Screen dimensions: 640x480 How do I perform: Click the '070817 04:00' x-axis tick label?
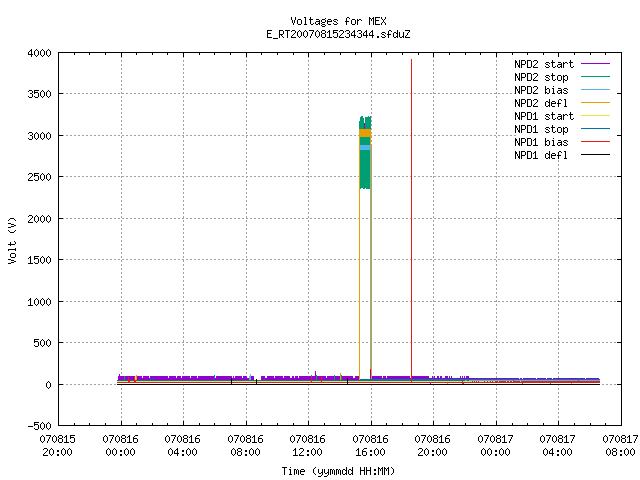pyautogui.click(x=557, y=446)
